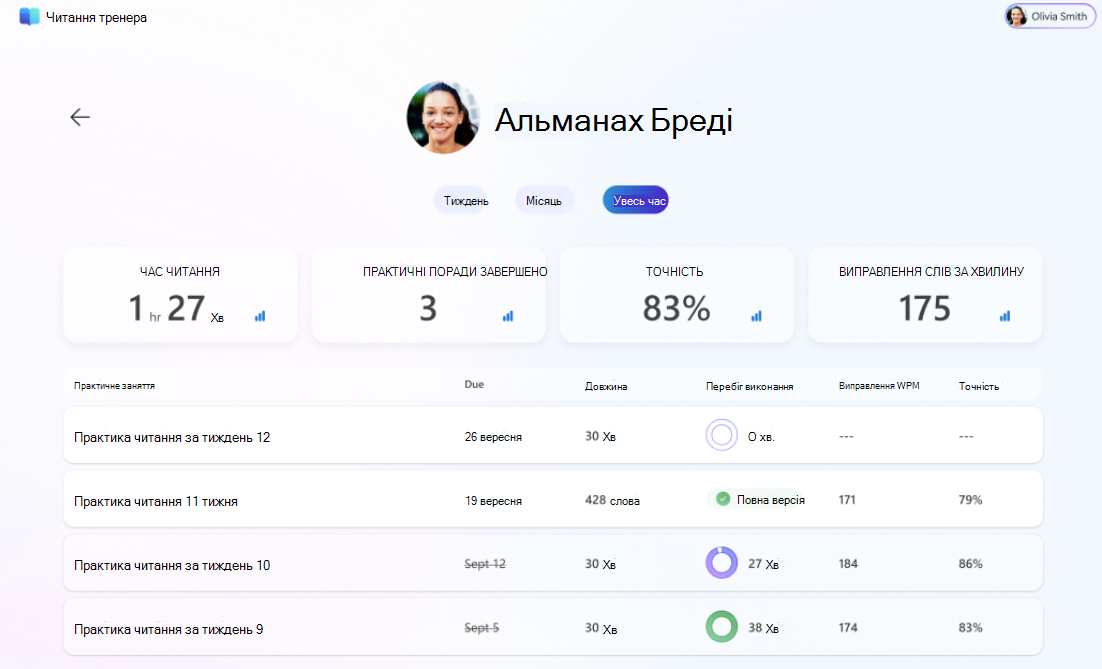The height and width of the screenshot is (669, 1102).
Task: Open Практика читання за тиждень 10 row
Action: pyautogui.click(x=552, y=563)
